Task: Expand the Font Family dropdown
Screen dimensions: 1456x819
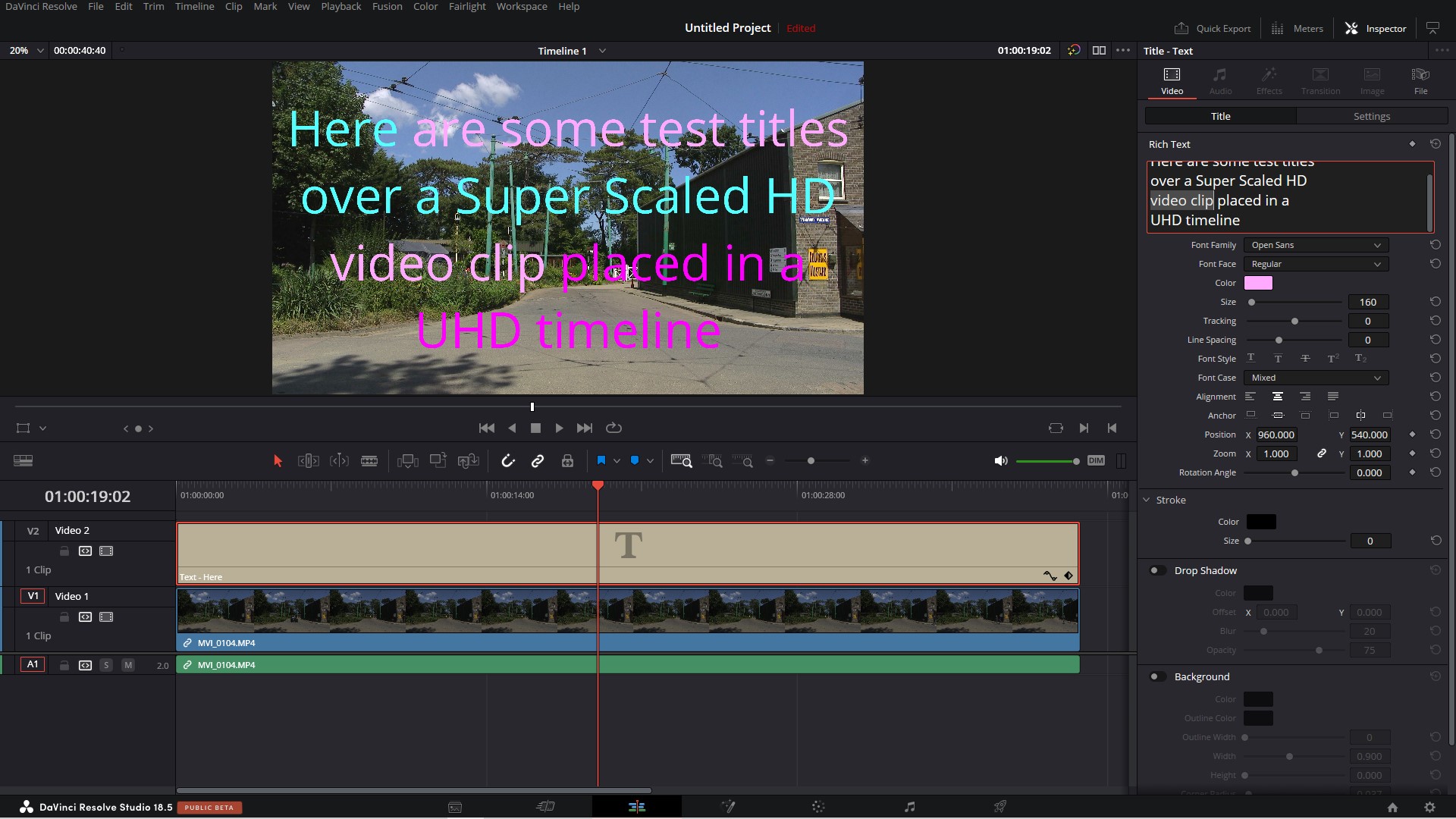Action: pyautogui.click(x=1315, y=245)
